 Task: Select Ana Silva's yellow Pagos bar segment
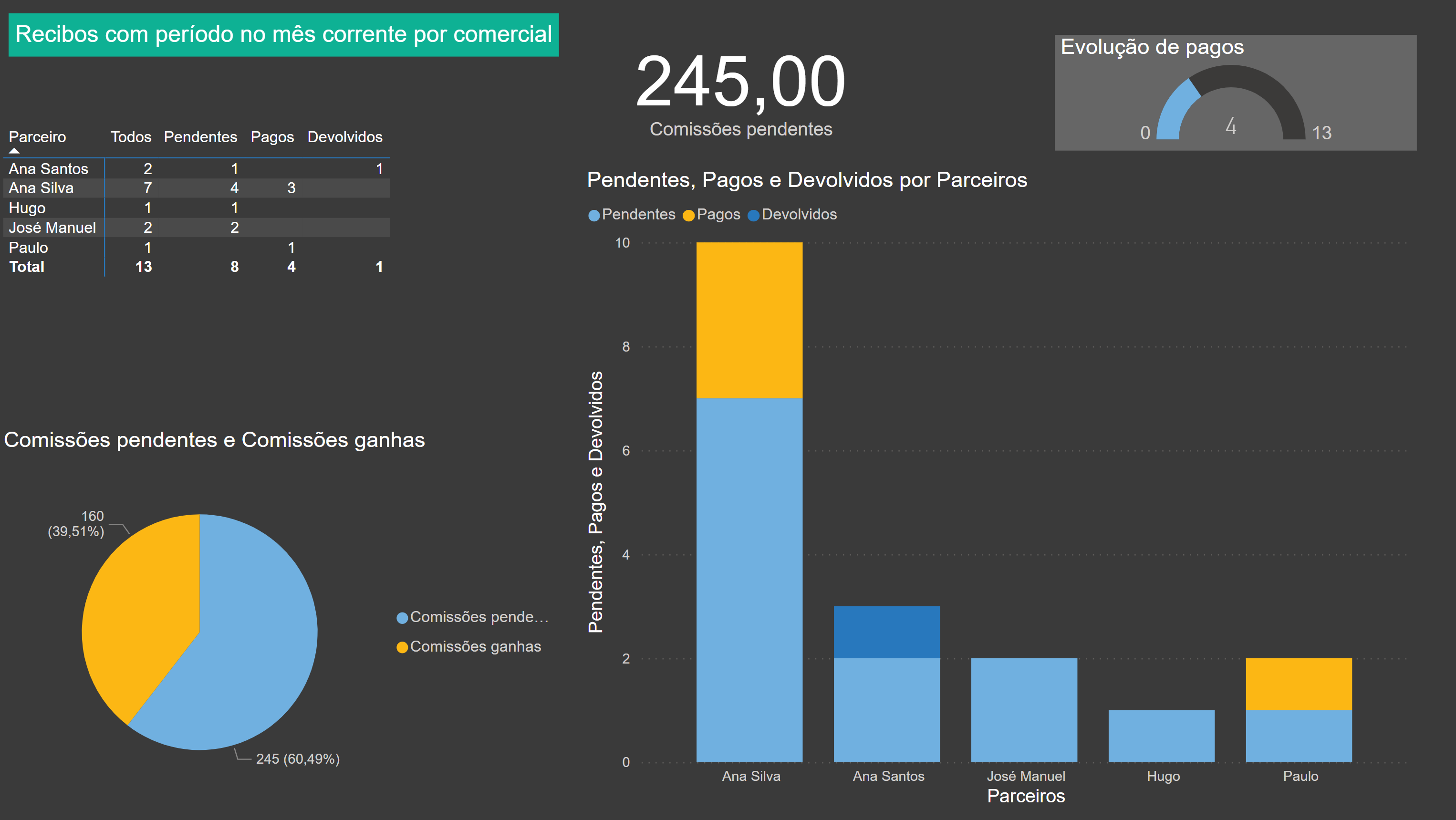pos(749,320)
